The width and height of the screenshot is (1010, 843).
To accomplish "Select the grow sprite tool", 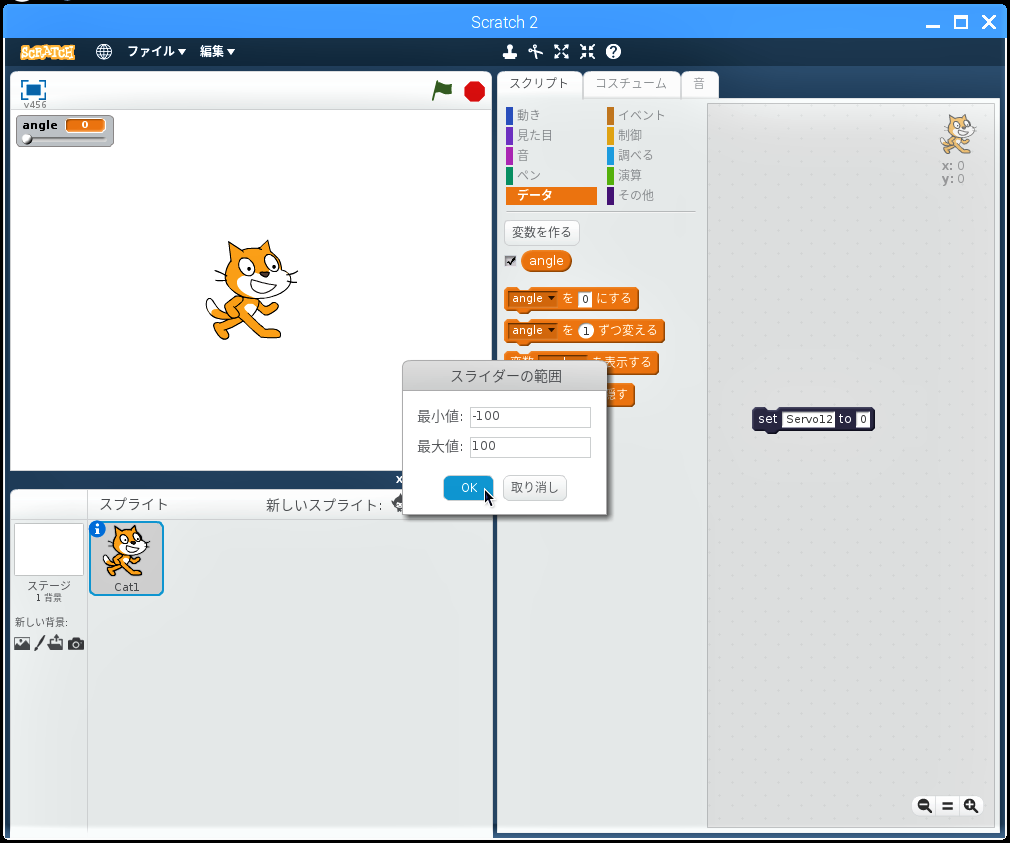I will point(561,52).
